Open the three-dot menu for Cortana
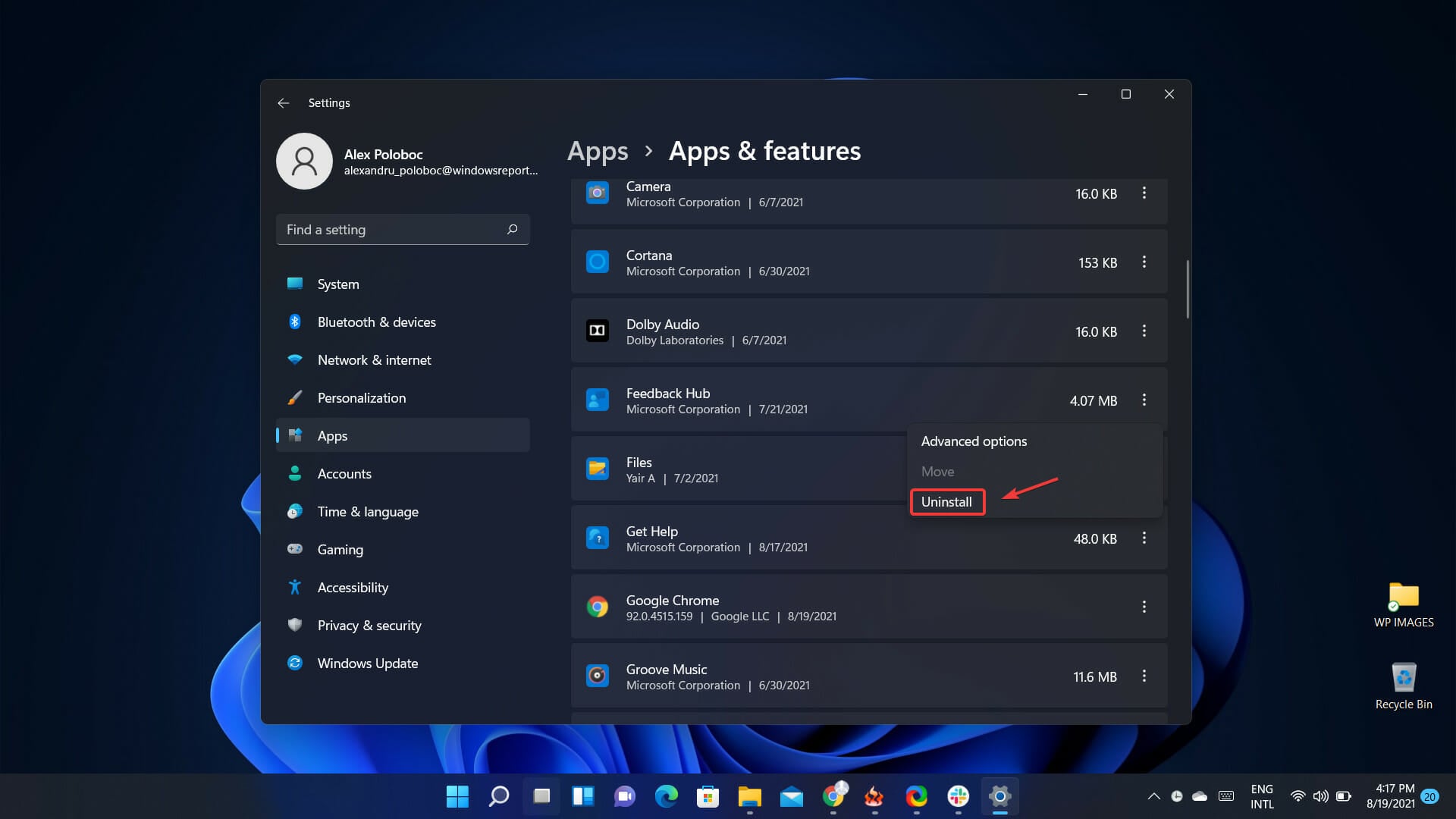 [x=1144, y=262]
